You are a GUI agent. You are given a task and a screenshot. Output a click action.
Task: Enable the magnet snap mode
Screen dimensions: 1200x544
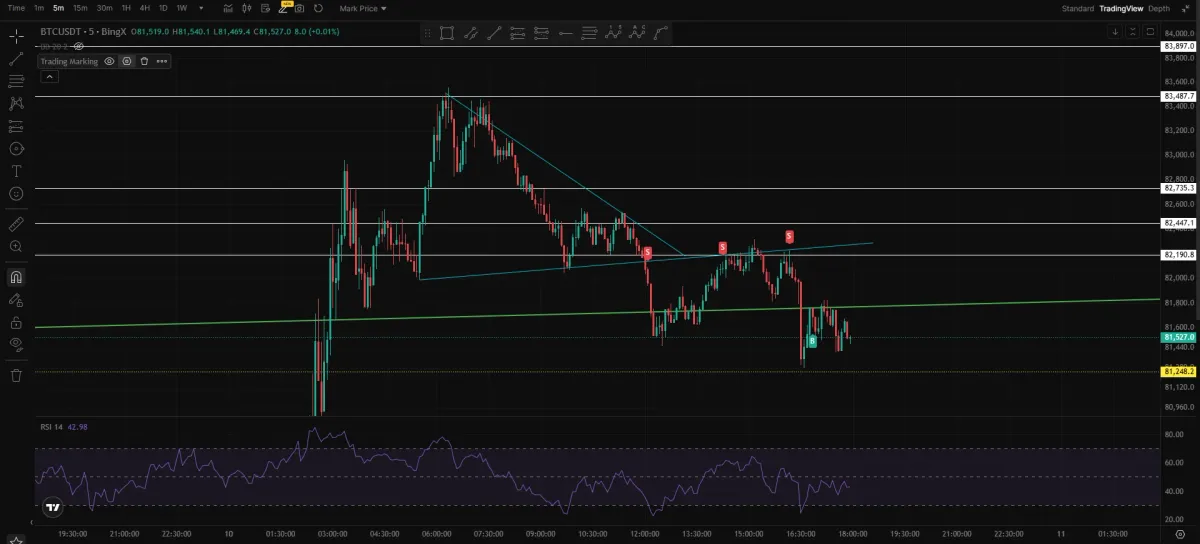[x=16, y=277]
